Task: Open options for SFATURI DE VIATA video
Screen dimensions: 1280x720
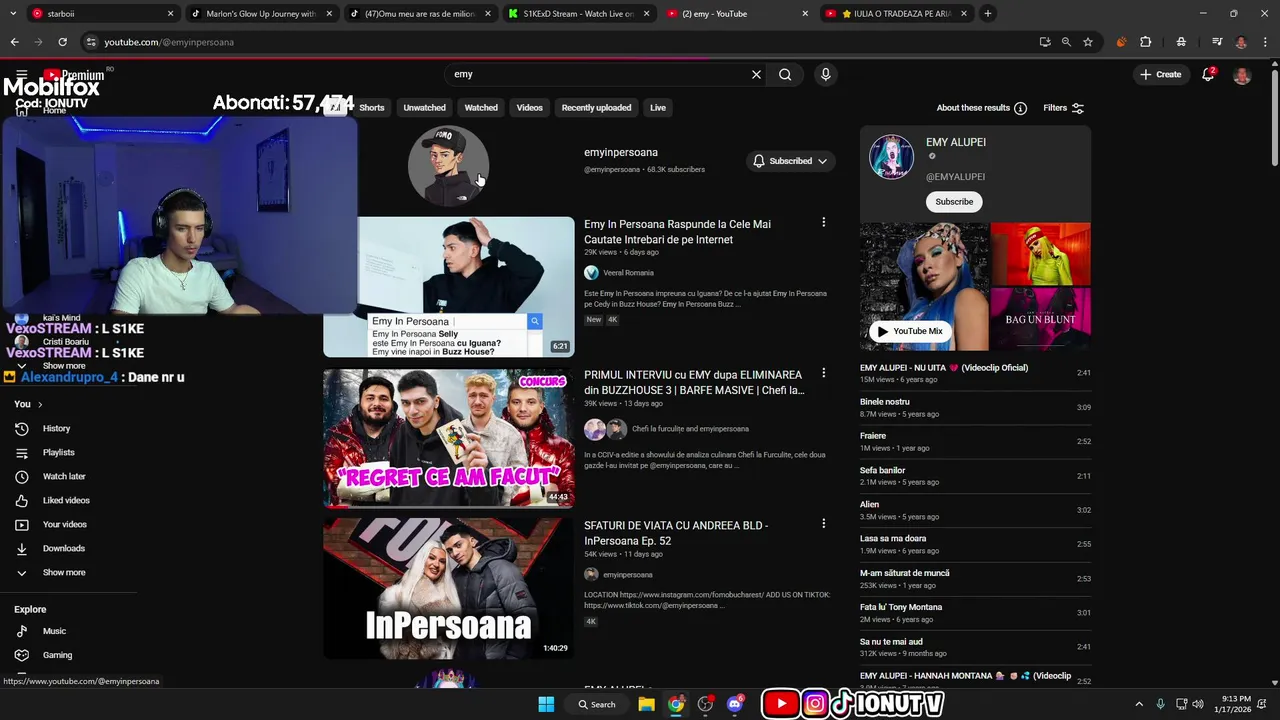Action: 823,523
